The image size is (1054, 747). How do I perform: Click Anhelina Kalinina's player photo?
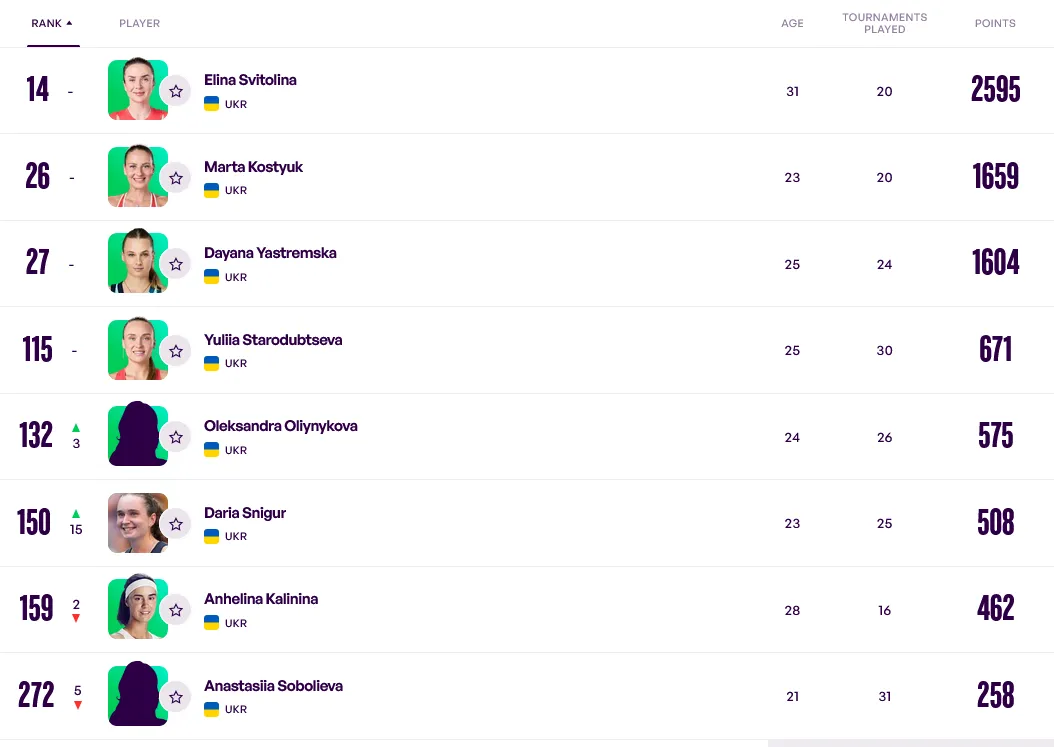click(x=137, y=609)
